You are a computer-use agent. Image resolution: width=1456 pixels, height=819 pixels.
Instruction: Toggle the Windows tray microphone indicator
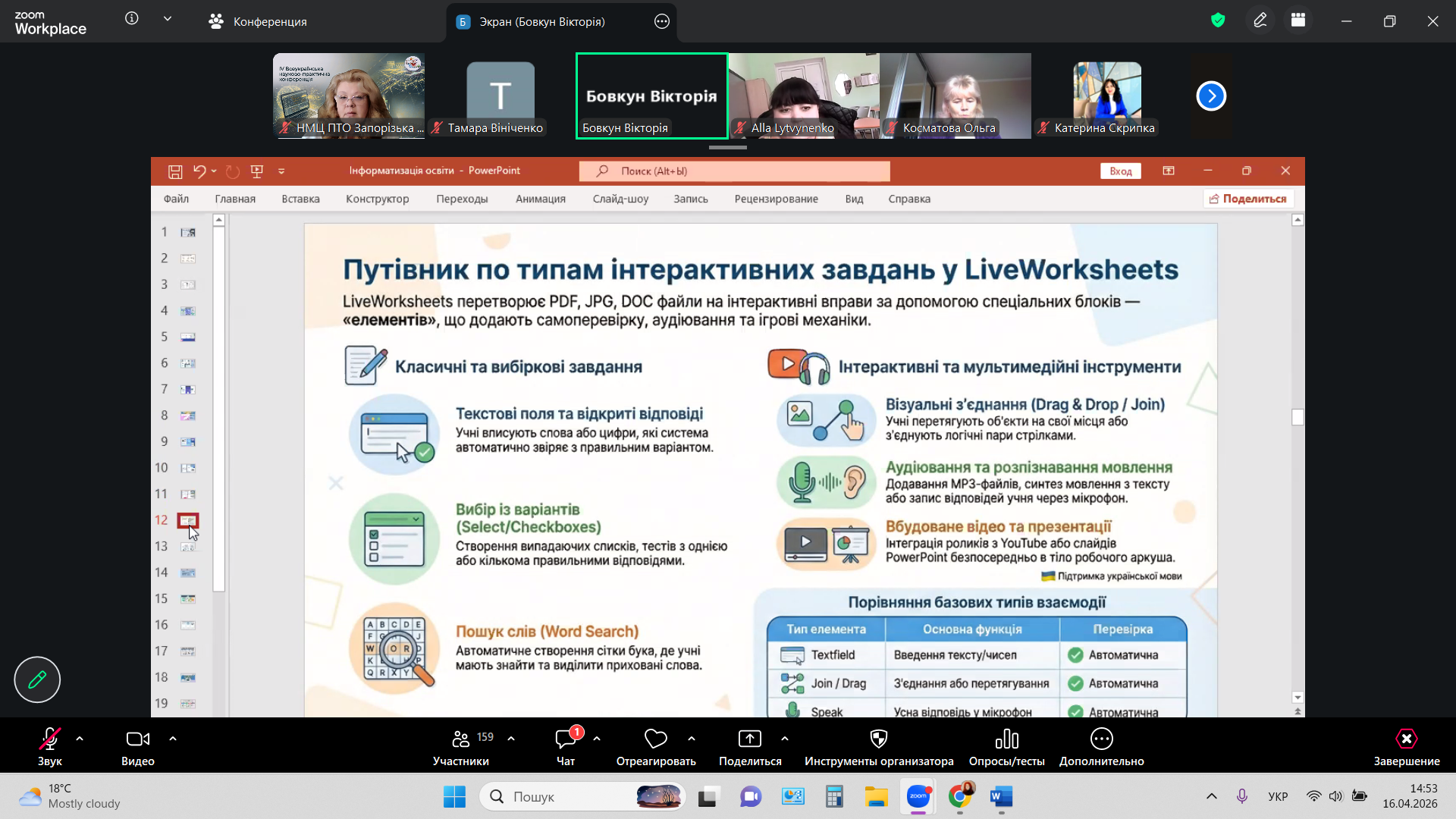click(x=1242, y=796)
